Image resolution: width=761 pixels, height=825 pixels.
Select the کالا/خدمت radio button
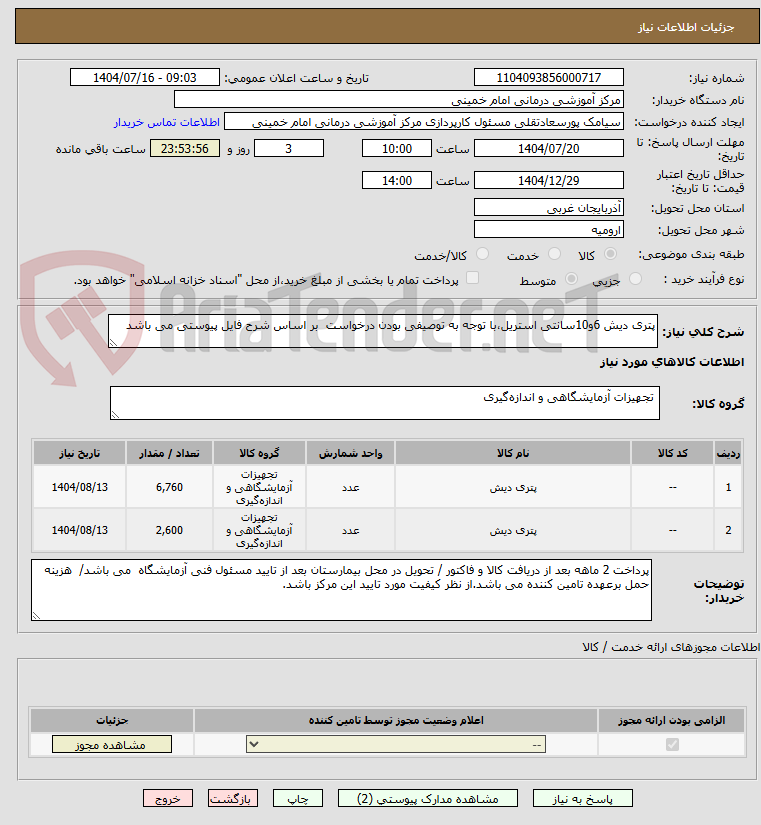click(x=482, y=254)
